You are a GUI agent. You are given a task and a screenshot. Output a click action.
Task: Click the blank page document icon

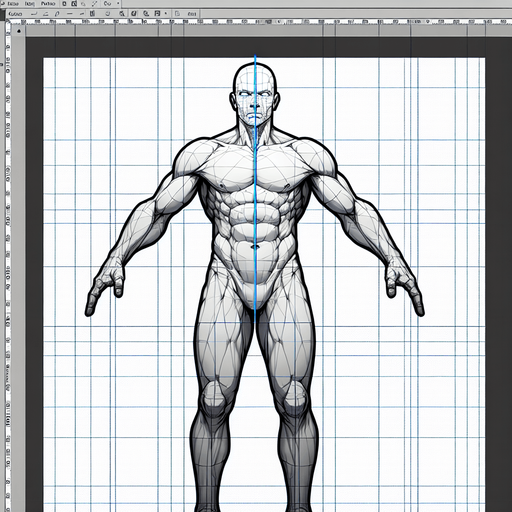(177, 14)
